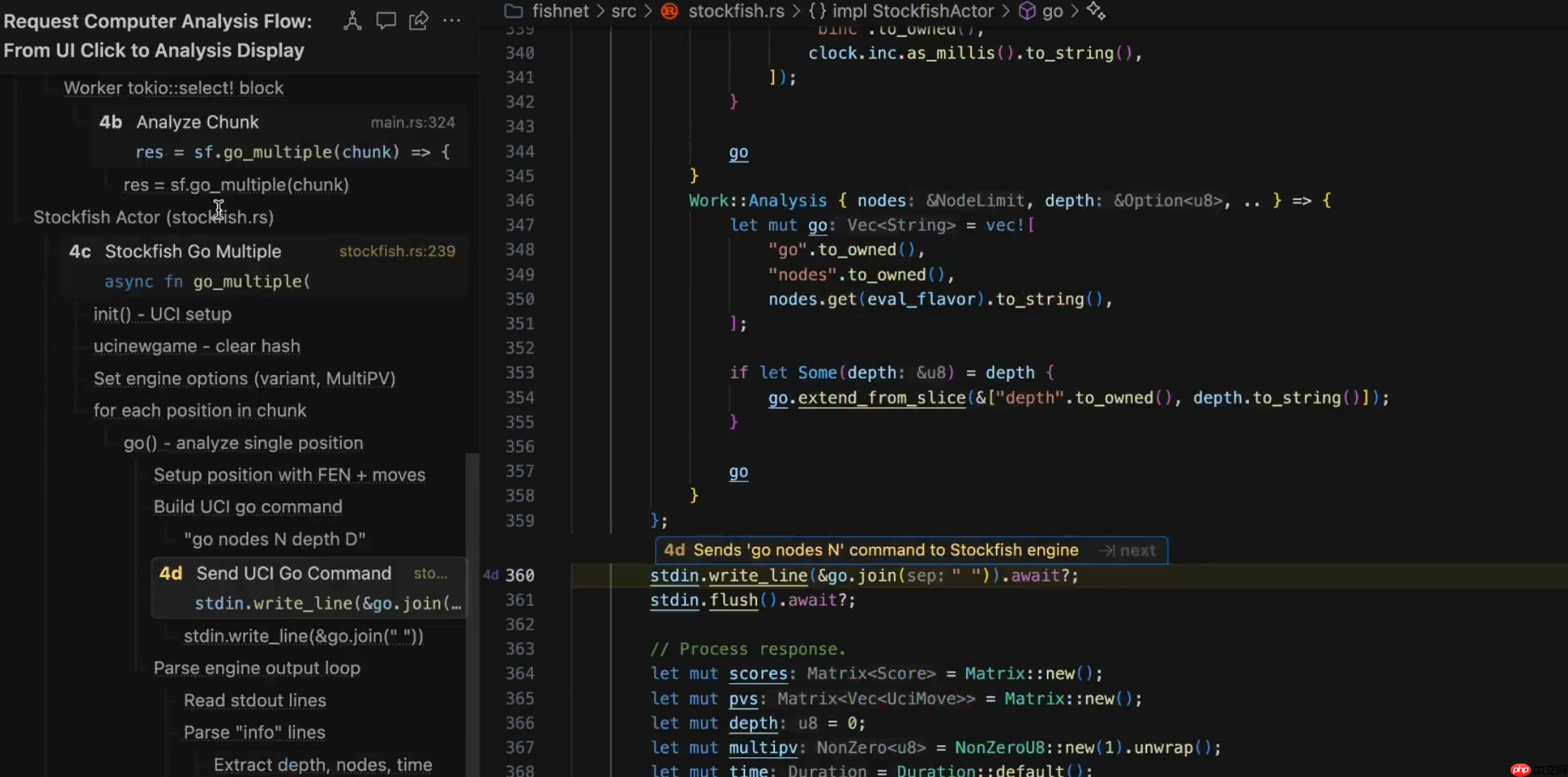Click the Rust file icon in breadcrumb
1568x777 pixels.
pyautogui.click(x=669, y=11)
